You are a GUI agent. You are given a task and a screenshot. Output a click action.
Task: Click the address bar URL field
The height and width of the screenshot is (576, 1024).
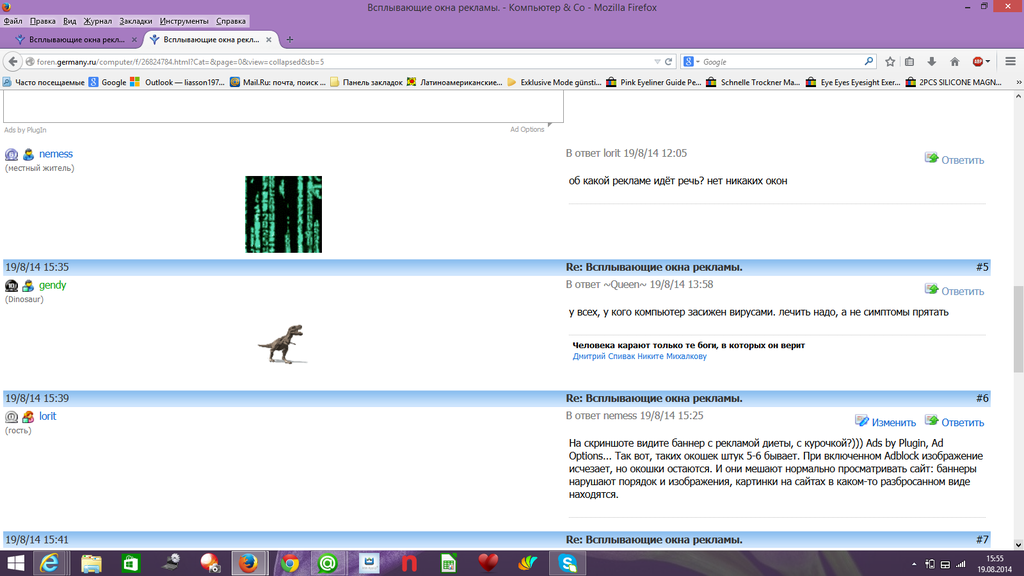pos(343,61)
